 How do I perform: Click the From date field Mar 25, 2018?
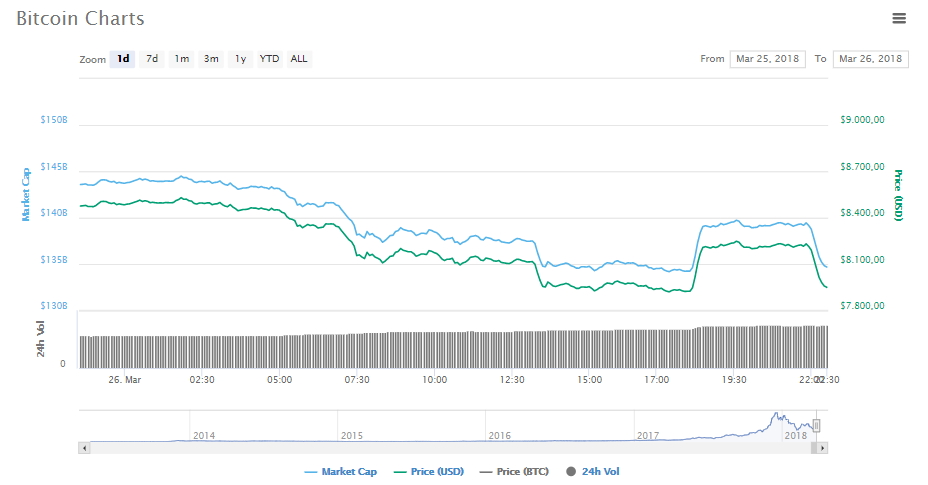click(768, 59)
